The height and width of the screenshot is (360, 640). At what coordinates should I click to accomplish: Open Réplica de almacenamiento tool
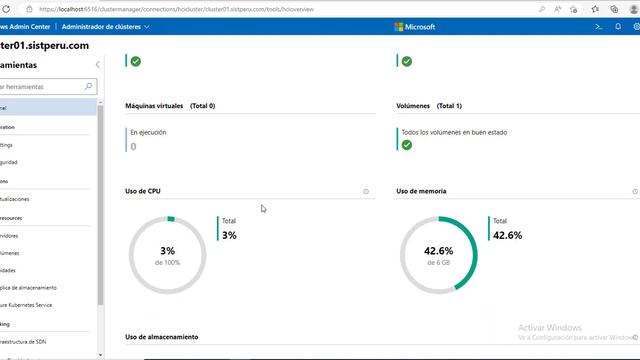28,288
